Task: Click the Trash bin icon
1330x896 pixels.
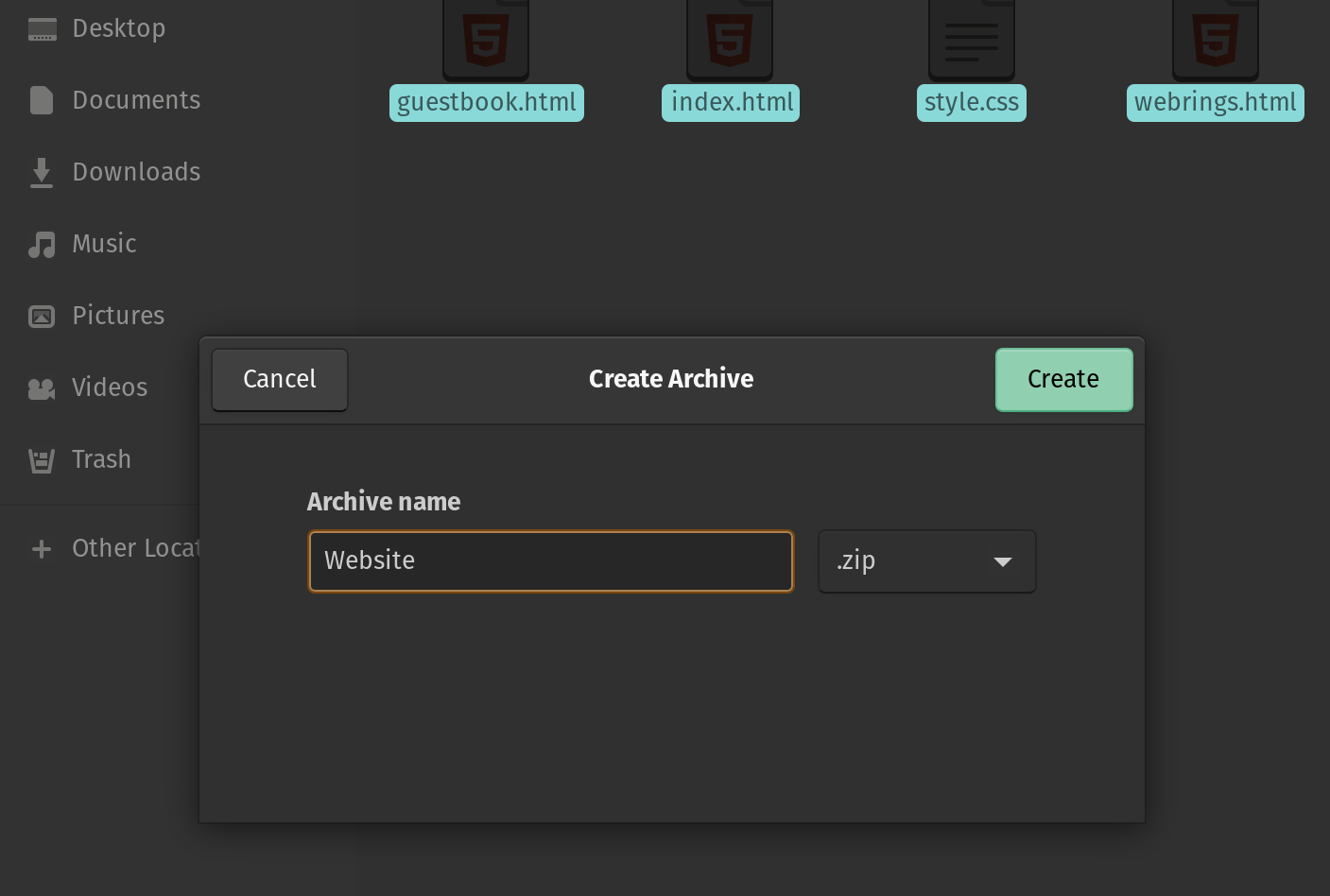Action: 42,460
